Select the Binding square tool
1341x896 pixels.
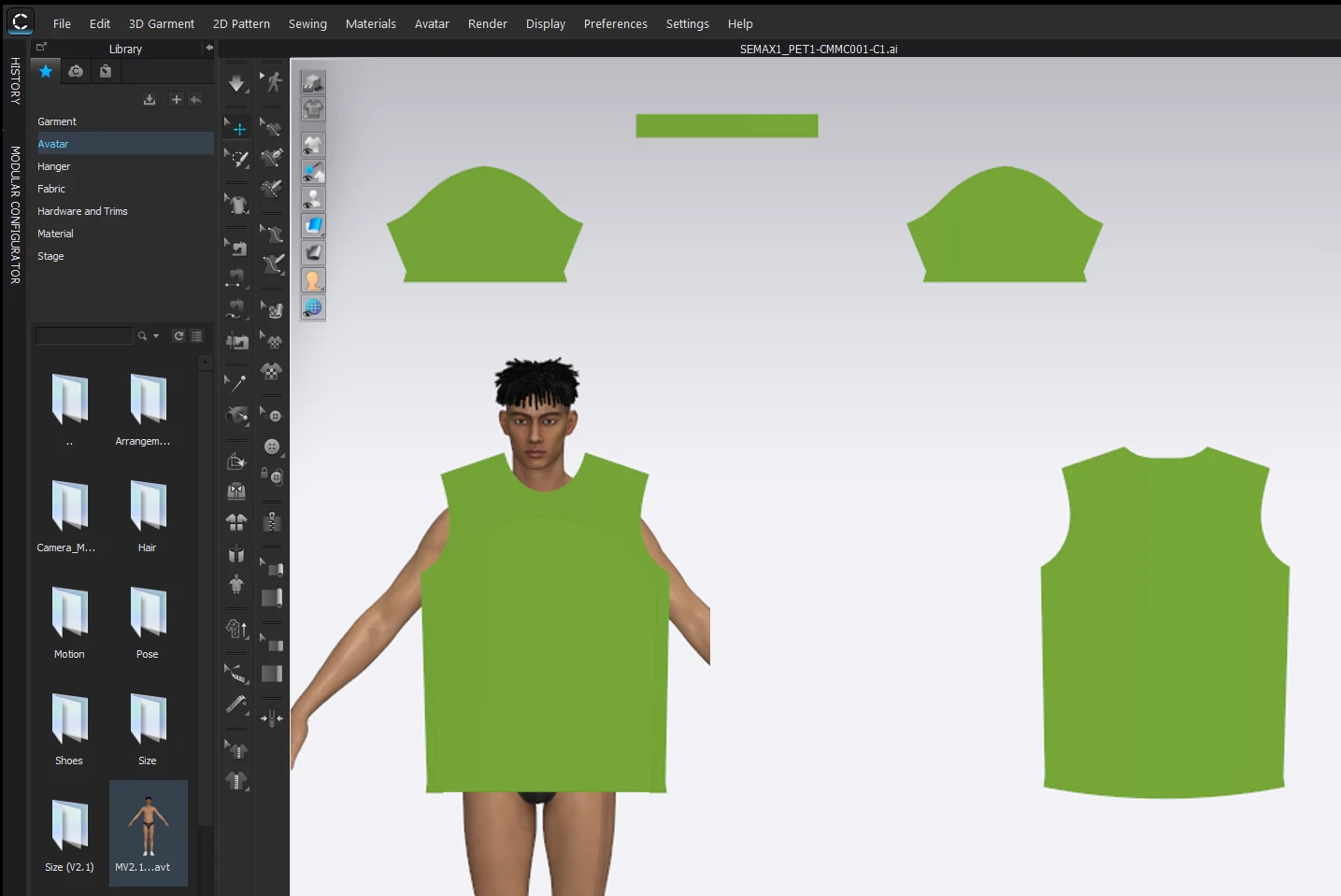click(272, 674)
